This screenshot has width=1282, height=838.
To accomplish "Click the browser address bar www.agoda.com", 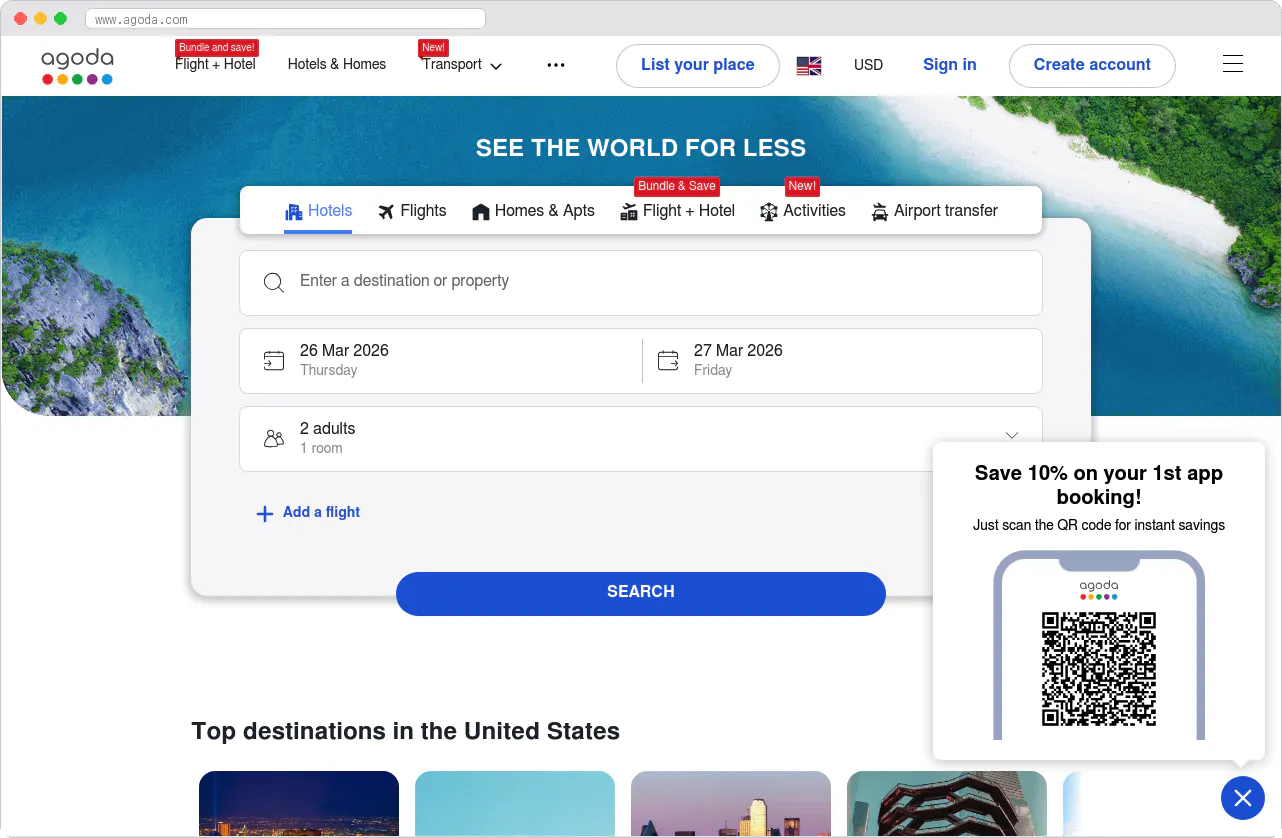I will tap(285, 19).
